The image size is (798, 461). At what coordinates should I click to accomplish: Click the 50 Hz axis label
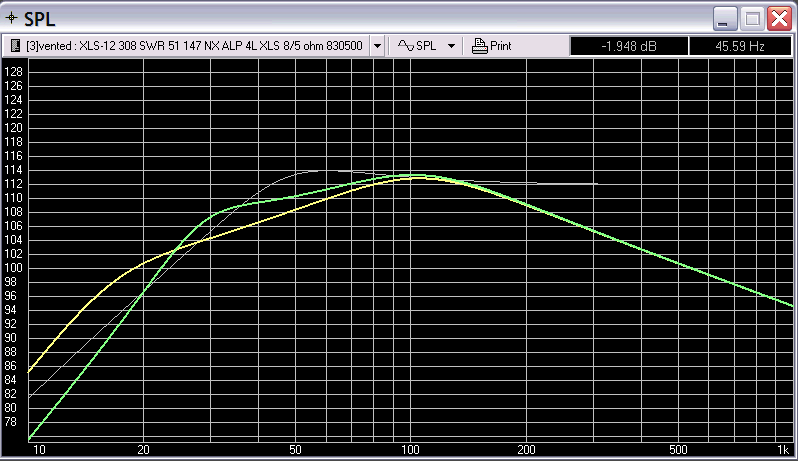(x=295, y=450)
